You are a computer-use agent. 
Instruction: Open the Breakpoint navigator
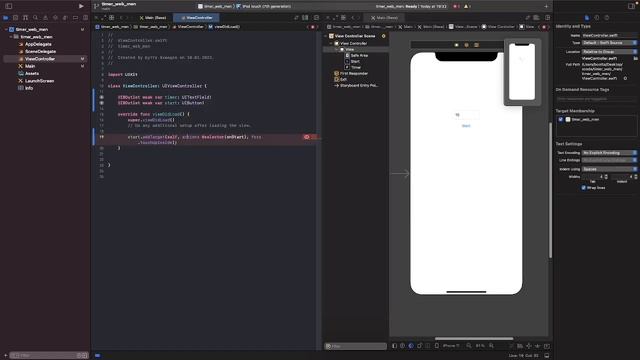[x=75, y=18]
